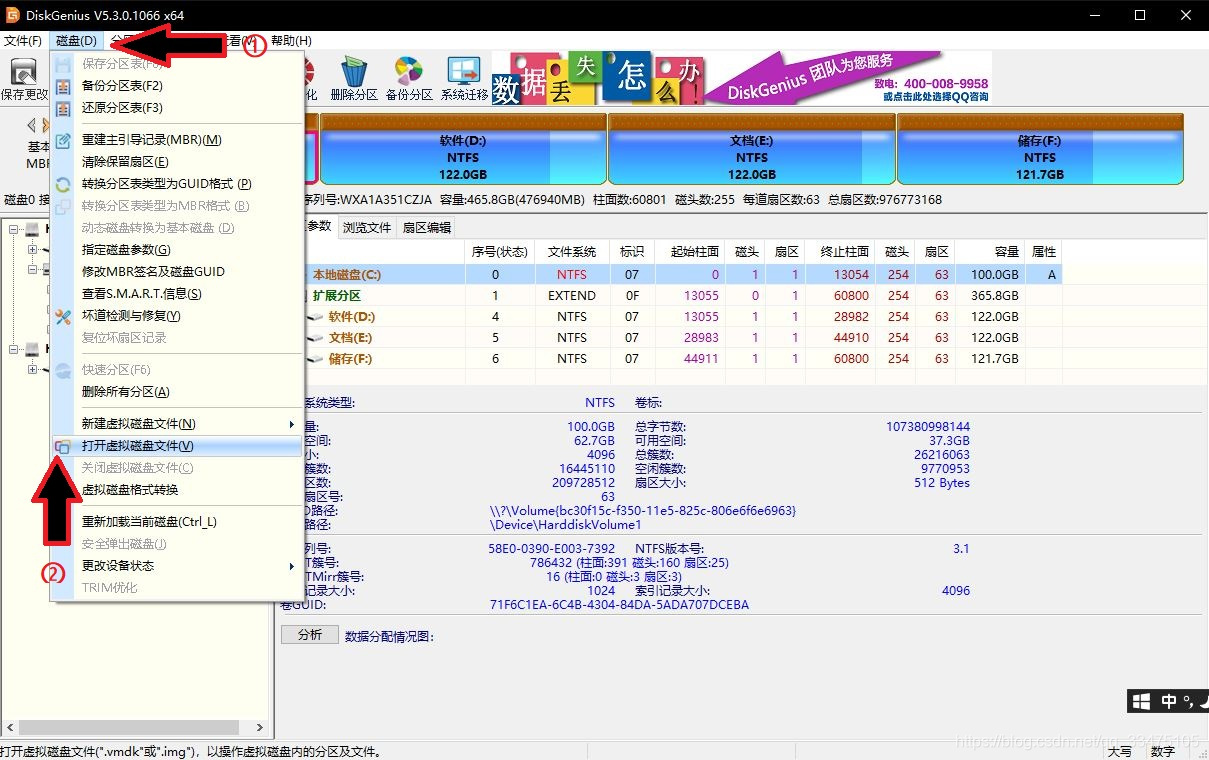Switch to the 浏览文件 tab

coord(367,227)
